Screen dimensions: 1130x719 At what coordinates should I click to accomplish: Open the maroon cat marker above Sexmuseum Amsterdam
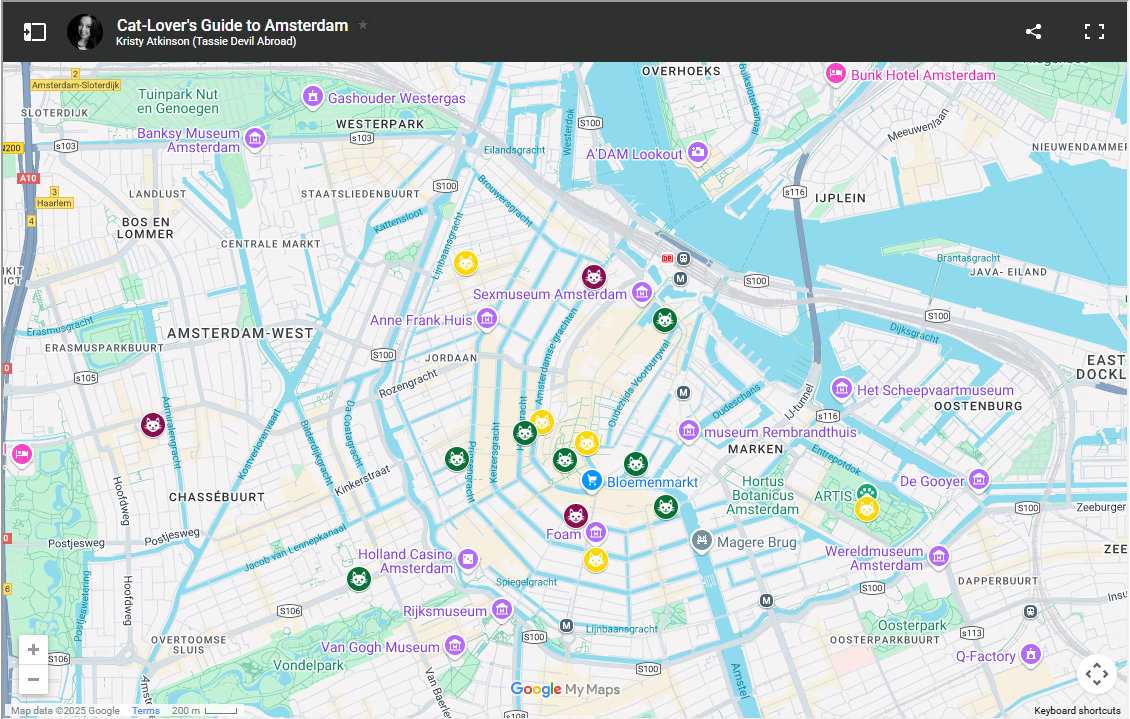pyautogui.click(x=594, y=277)
